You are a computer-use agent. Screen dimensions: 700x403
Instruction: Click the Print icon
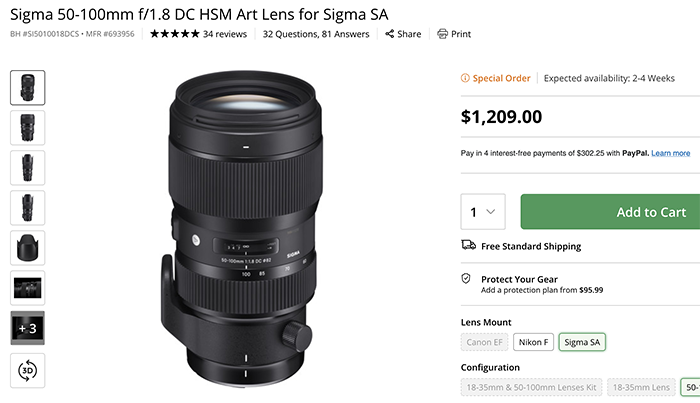click(443, 34)
